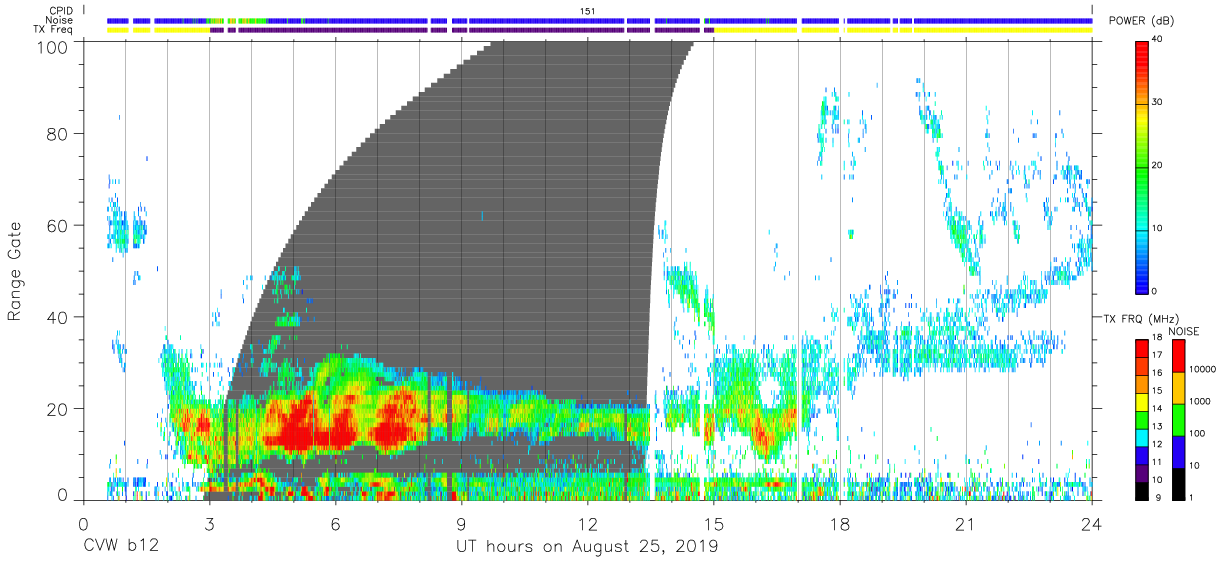Screen dimensions: 1228x567
Task: Click the 'NOISE' legend title
Action: (x=1183, y=331)
